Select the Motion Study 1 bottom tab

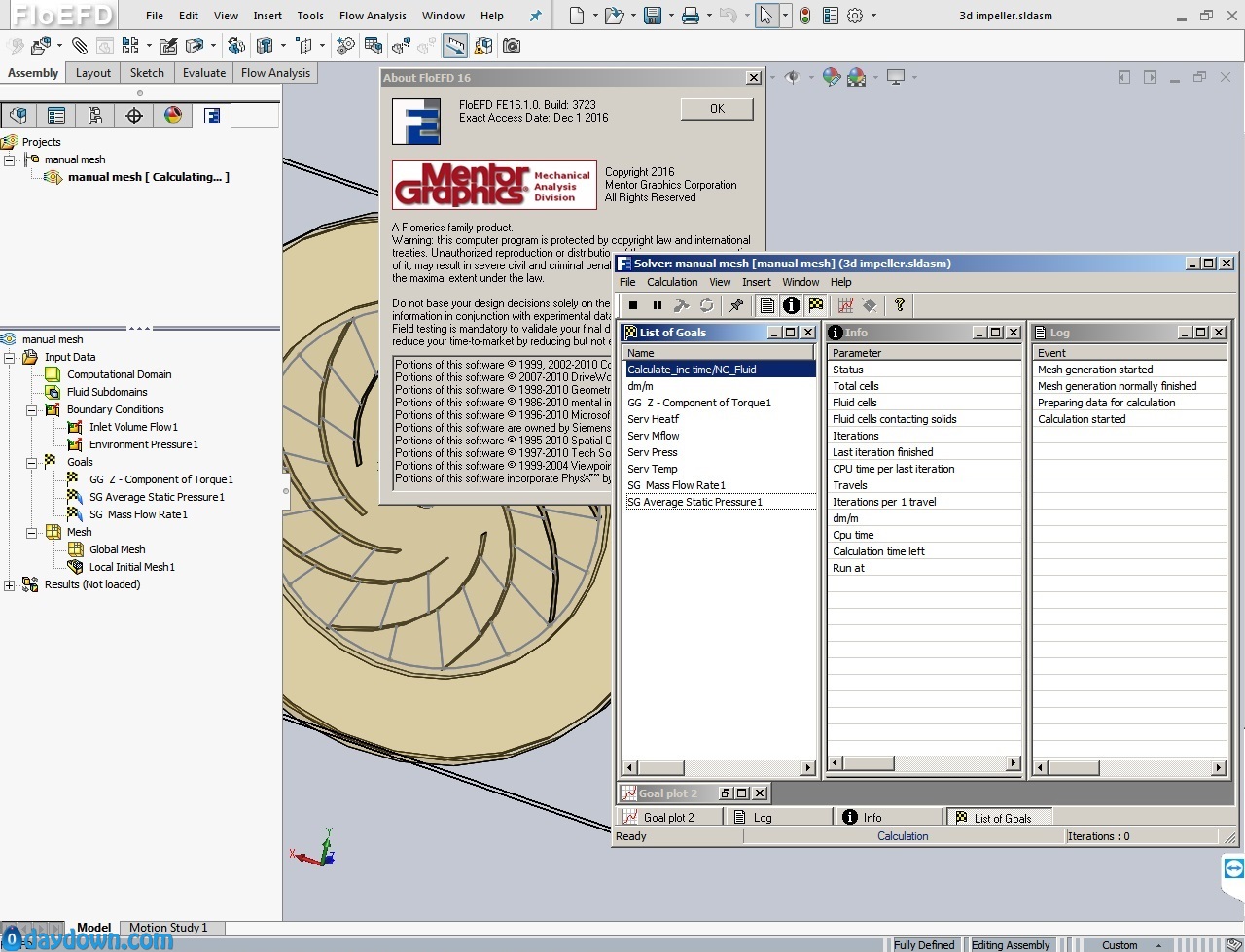(168, 928)
